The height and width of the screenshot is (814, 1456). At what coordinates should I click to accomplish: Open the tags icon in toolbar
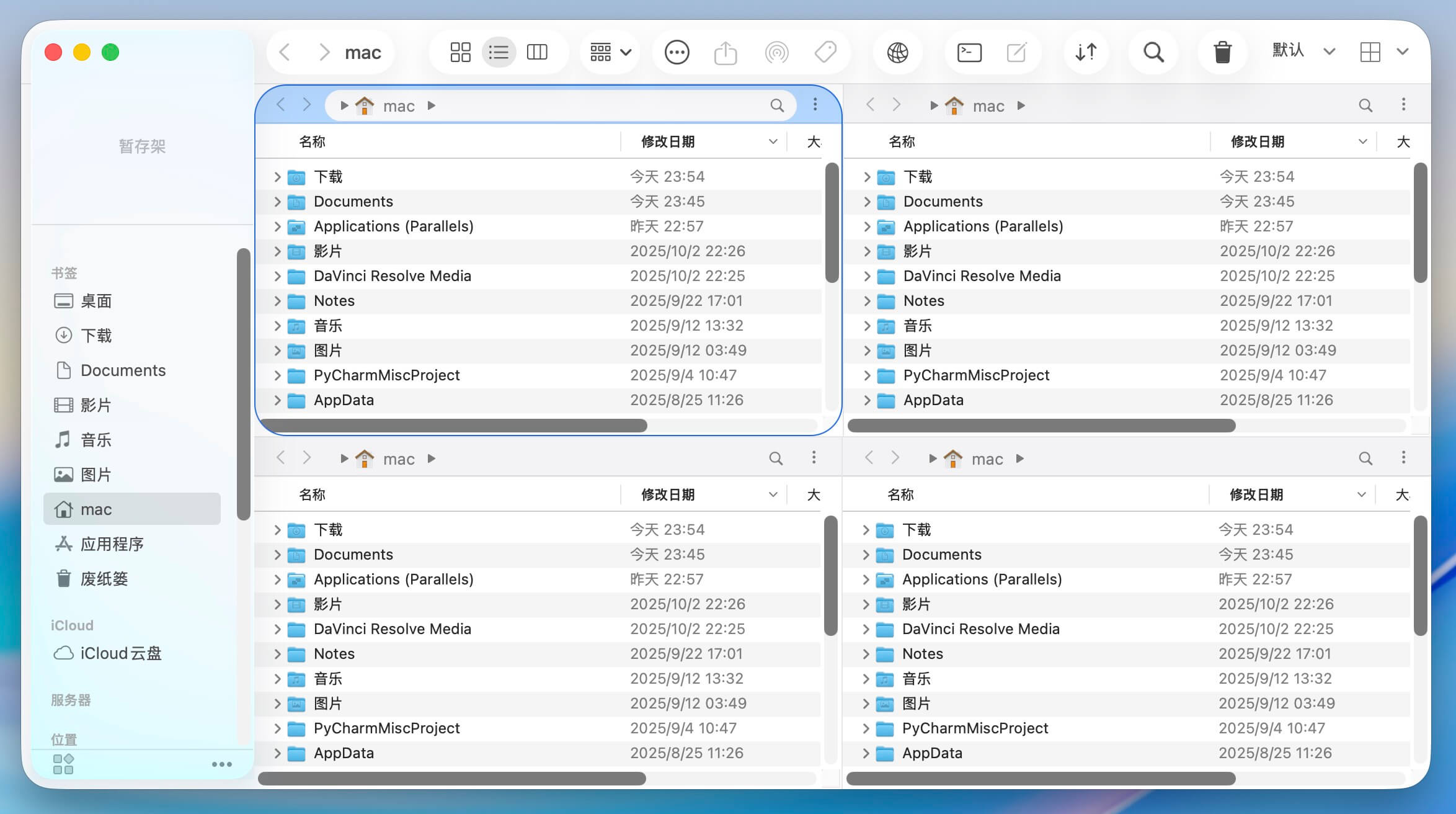[825, 52]
